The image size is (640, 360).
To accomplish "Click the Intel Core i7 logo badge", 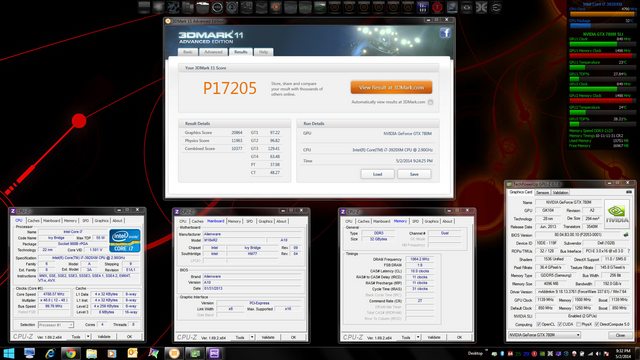I will [125, 240].
